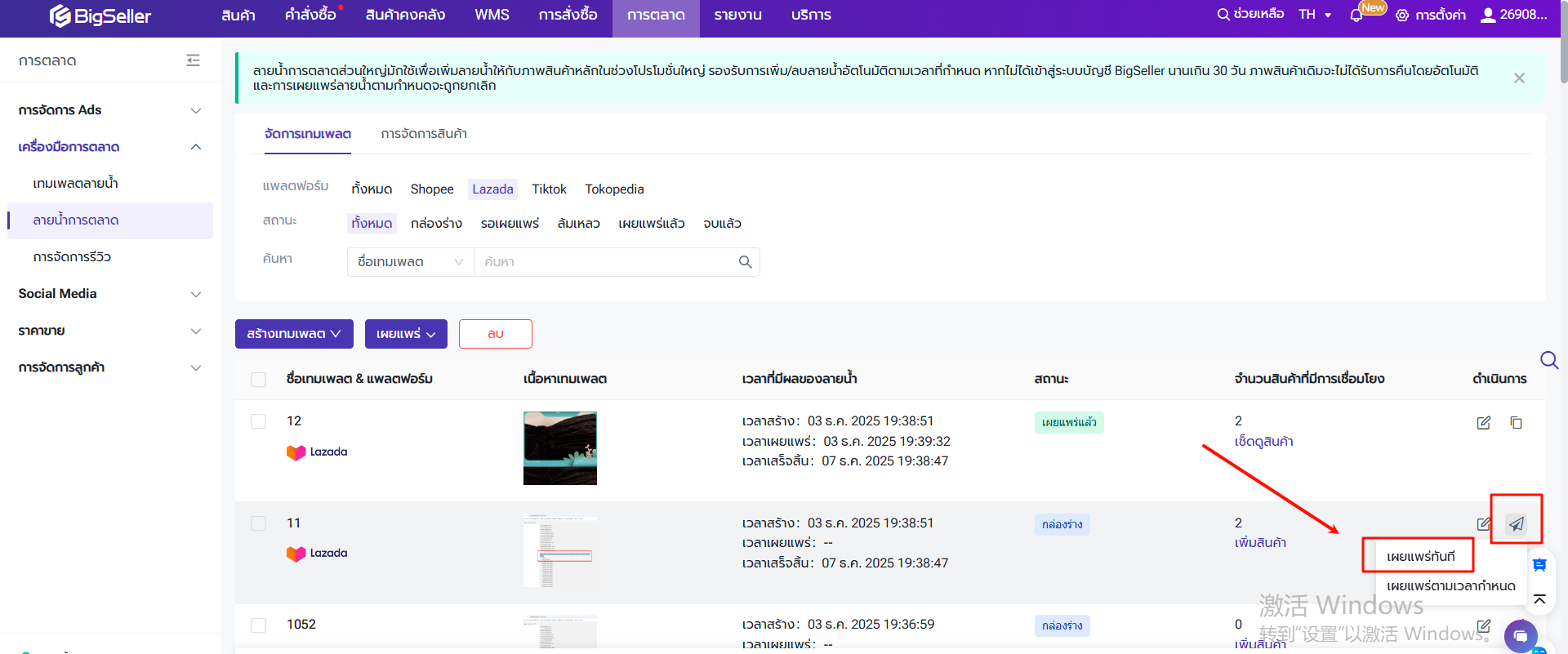The height and width of the screenshot is (654, 1568).
Task: Tick the checkbox for template 11
Action: tap(259, 523)
